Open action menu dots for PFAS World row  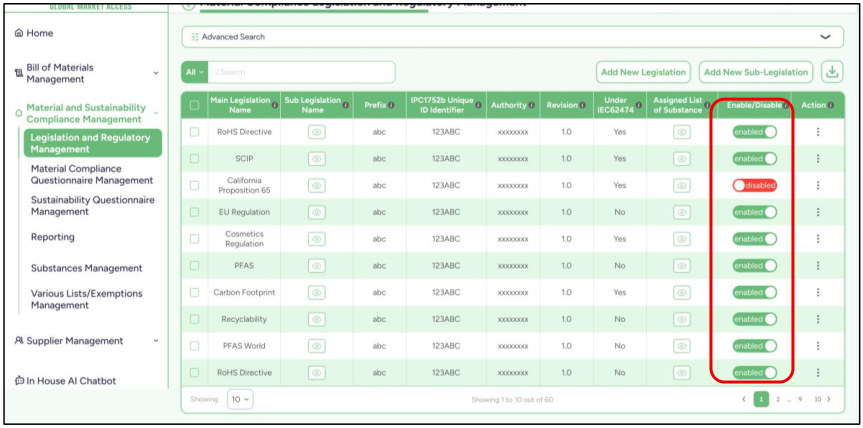pyautogui.click(x=818, y=346)
